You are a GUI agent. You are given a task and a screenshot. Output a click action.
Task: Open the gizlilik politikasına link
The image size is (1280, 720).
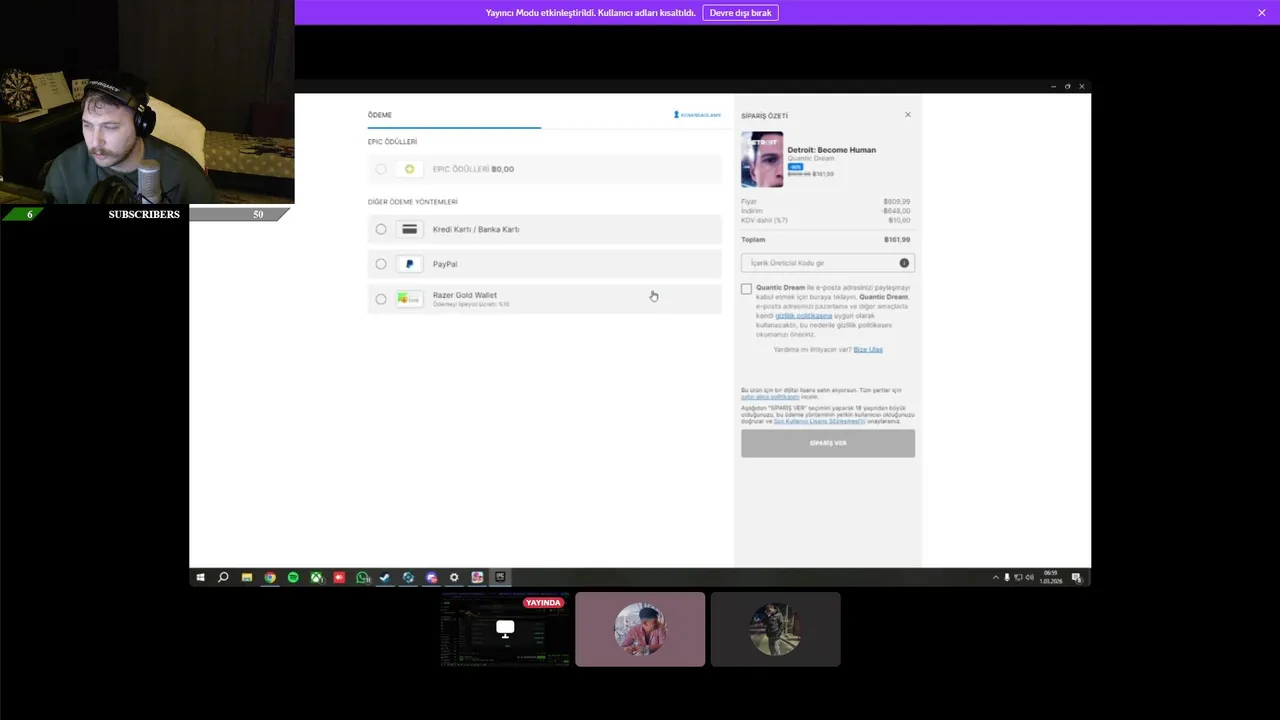pos(804,316)
